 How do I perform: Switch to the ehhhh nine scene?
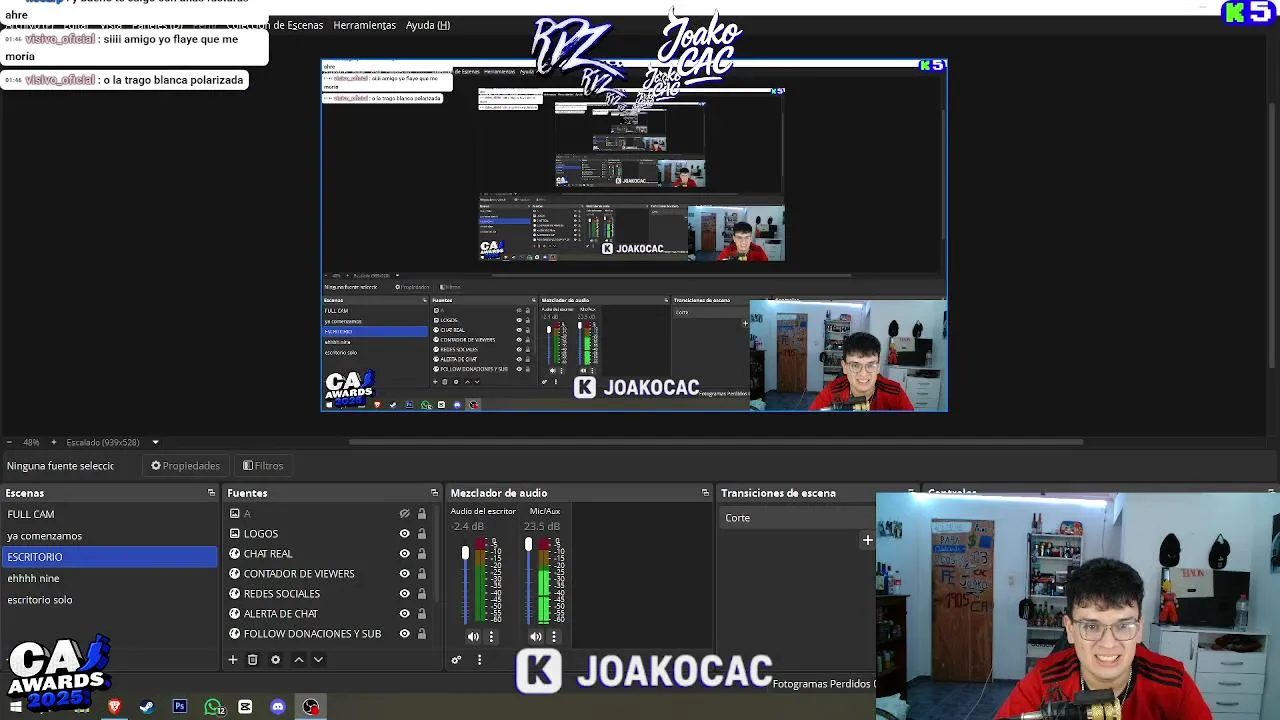(x=109, y=578)
